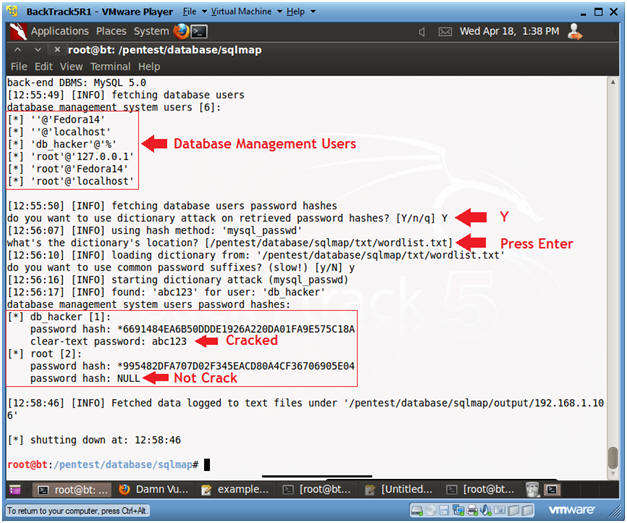The image size is (627, 523).
Task: Open the Applications menu
Action: pyautogui.click(x=60, y=31)
